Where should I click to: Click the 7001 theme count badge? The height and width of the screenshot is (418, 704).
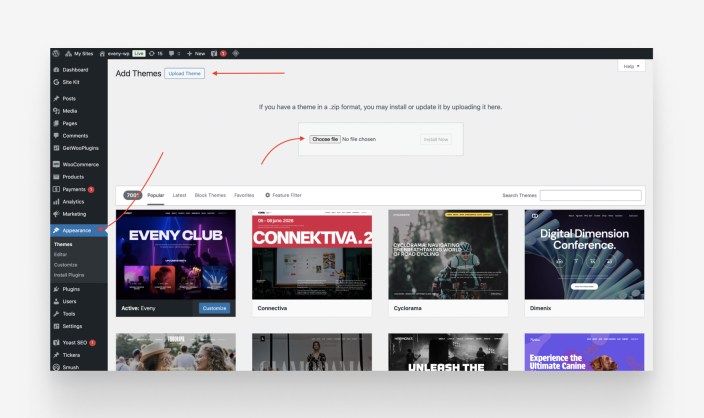click(132, 195)
